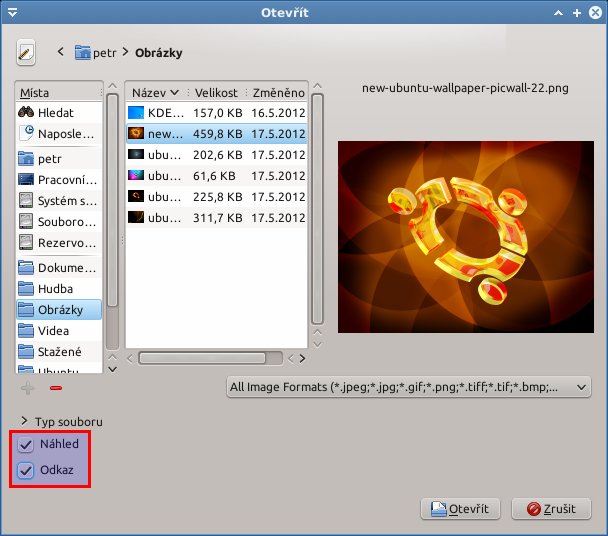The width and height of the screenshot is (608, 536).
Task: Click the Obrázky breadcrumb
Action: pos(159,53)
